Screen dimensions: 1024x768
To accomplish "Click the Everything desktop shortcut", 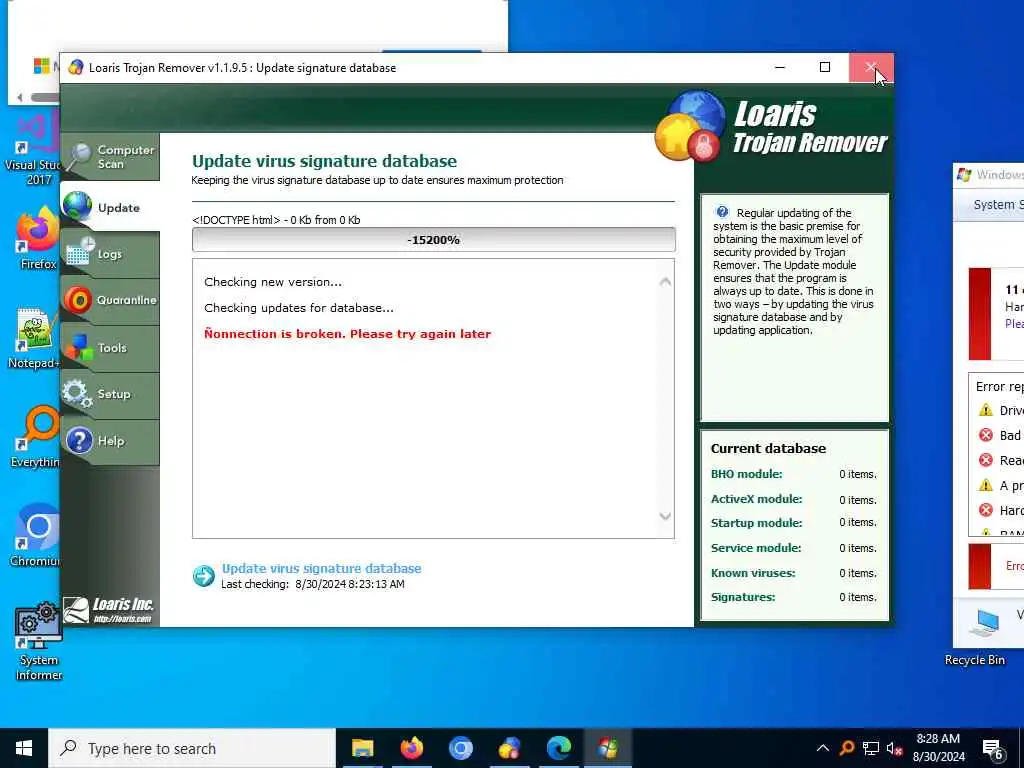I will pyautogui.click(x=37, y=437).
